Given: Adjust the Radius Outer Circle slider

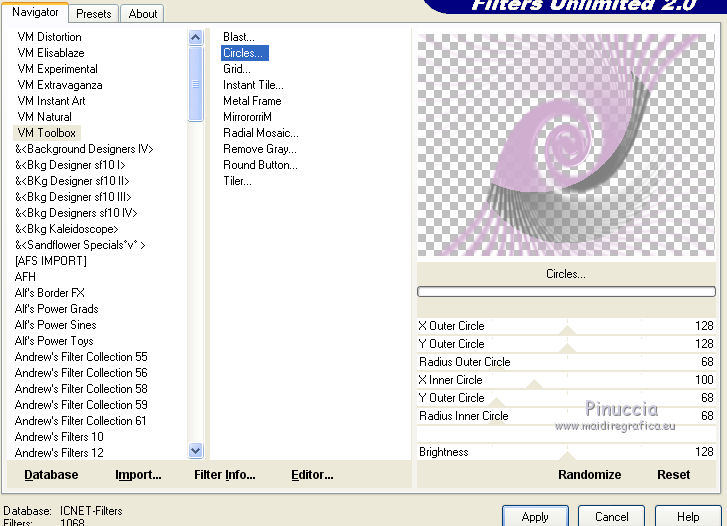Looking at the screenshot, I should tap(566, 362).
